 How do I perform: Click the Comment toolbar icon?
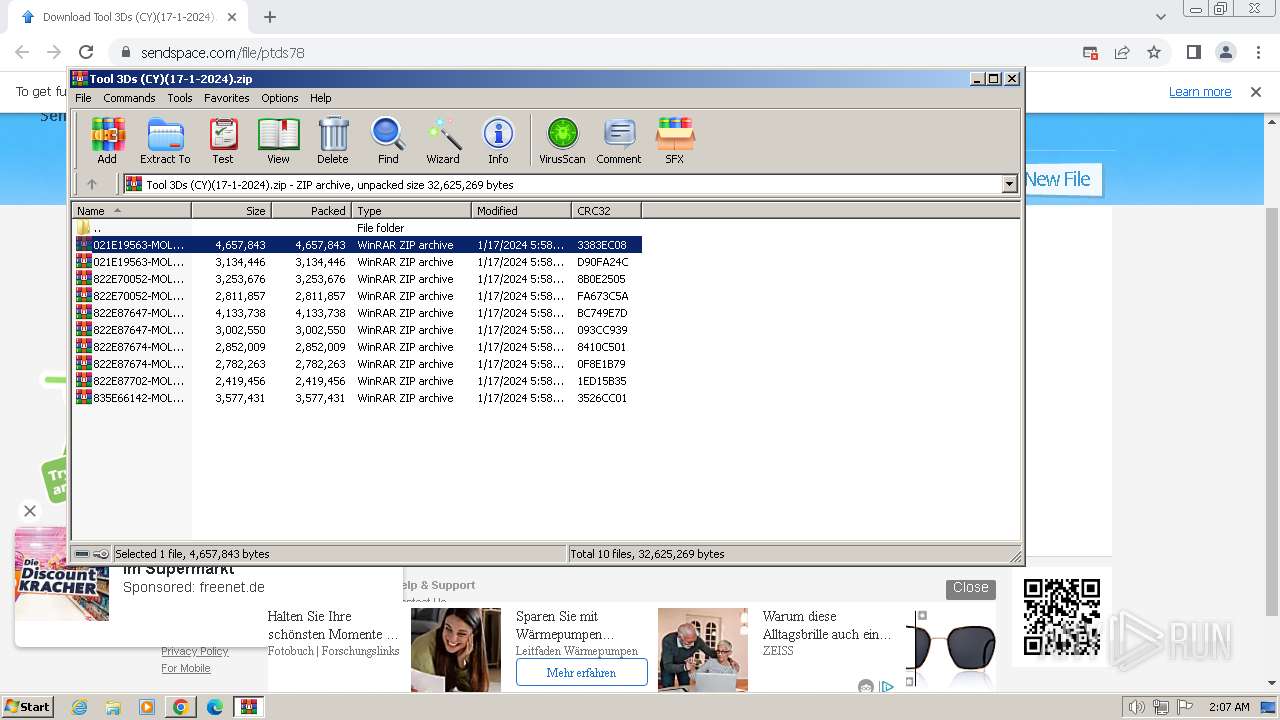(x=619, y=140)
